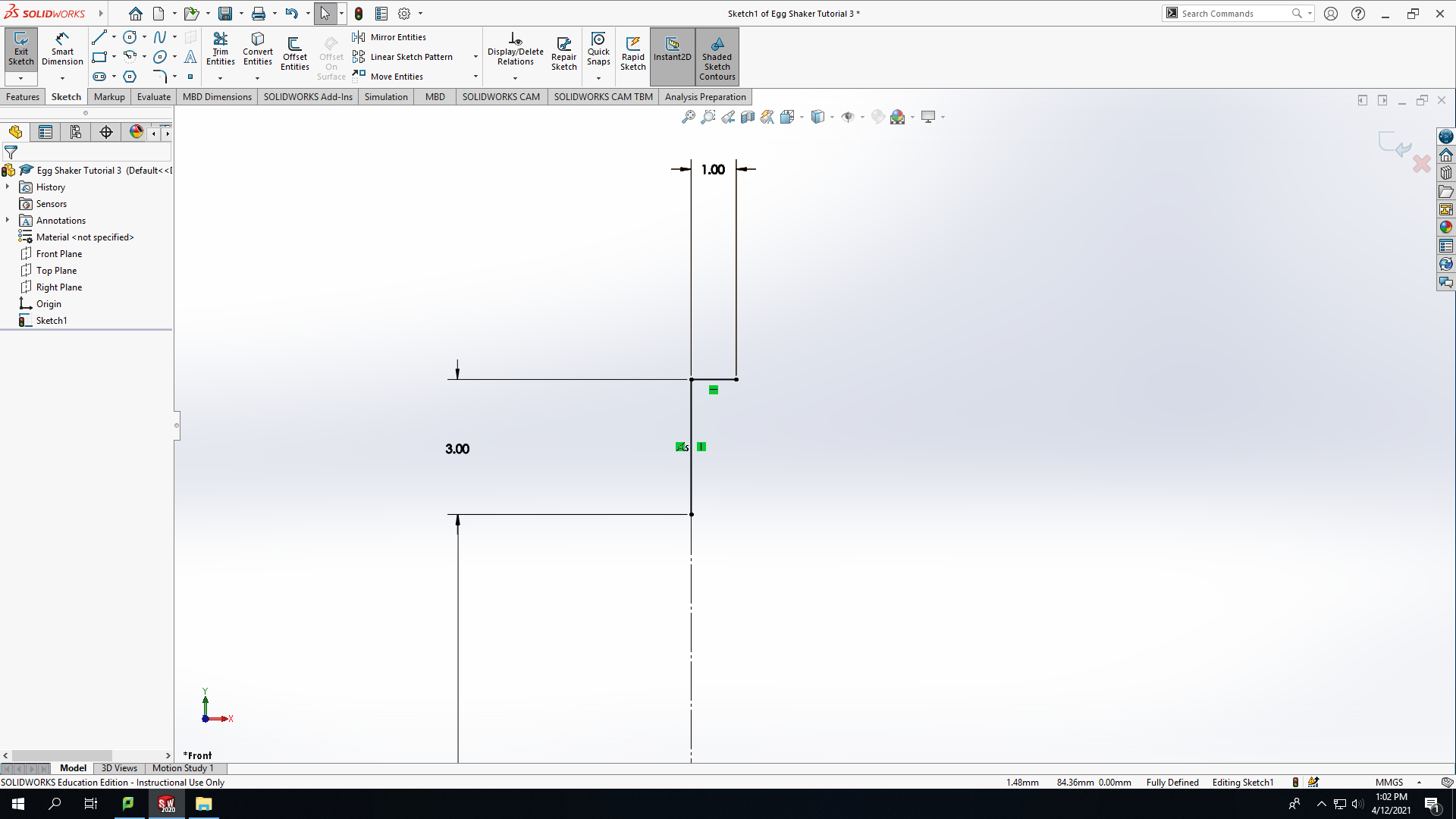Open the Move Entities dropdown arrow
1456x819 pixels.
pos(475,77)
